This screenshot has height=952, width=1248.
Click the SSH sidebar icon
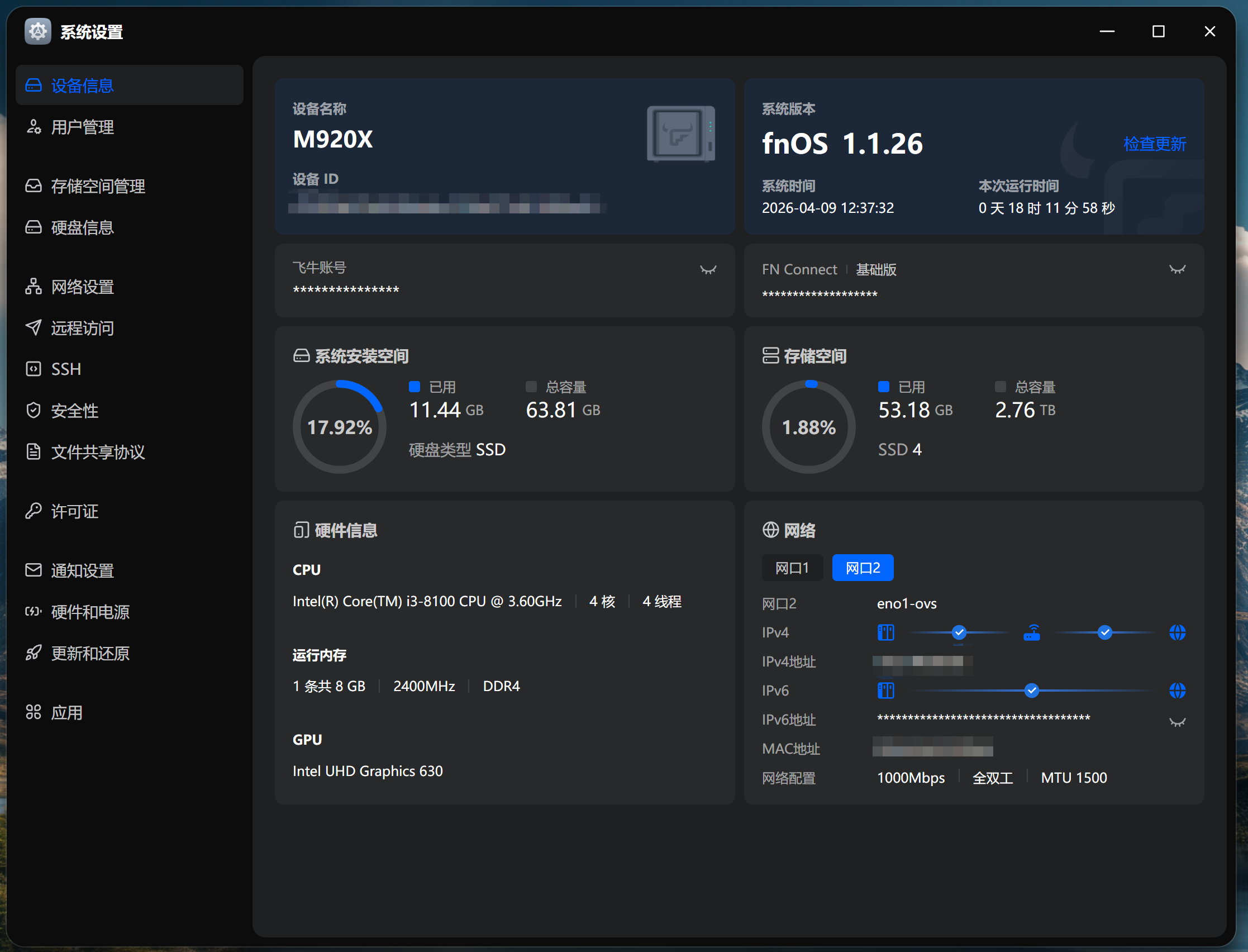click(34, 369)
